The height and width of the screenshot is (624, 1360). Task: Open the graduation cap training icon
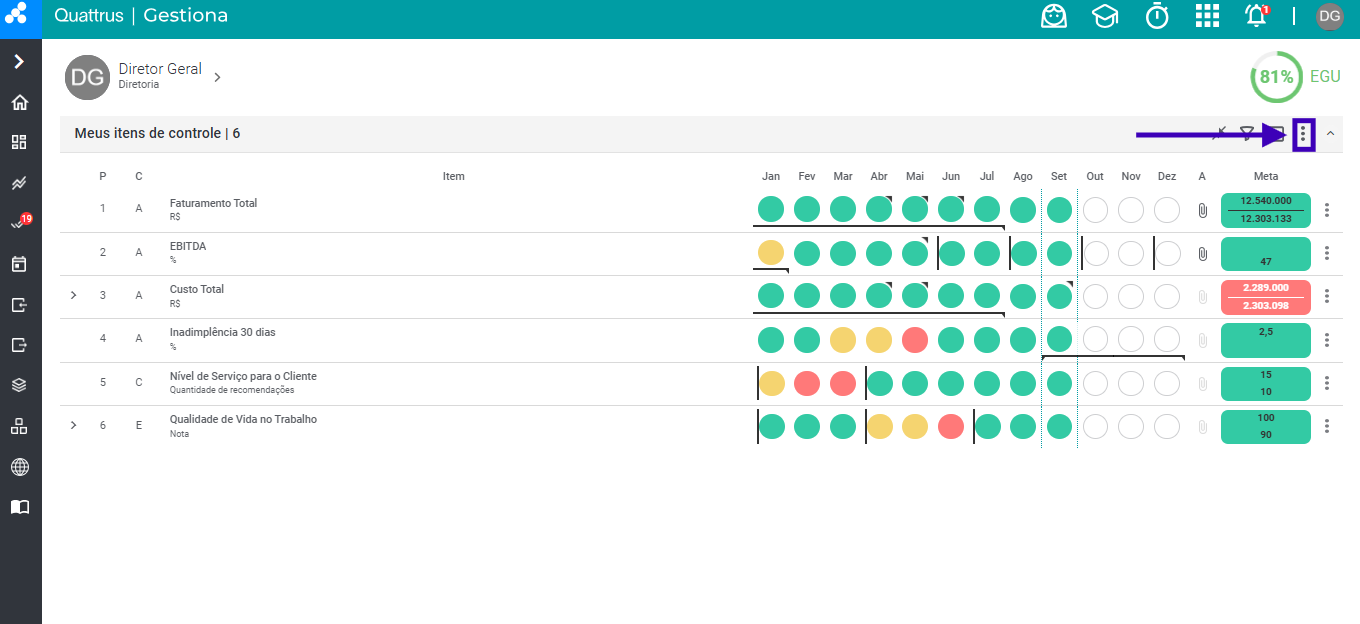point(1105,16)
